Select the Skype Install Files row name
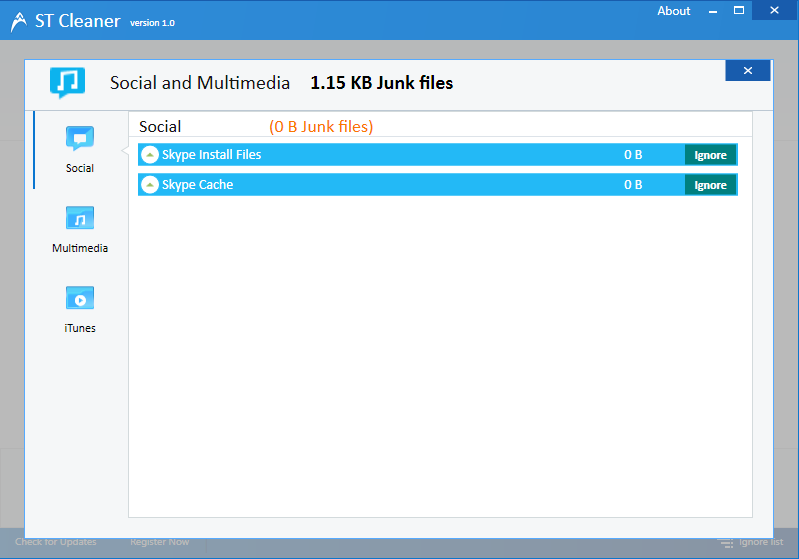This screenshot has width=799, height=559. pyautogui.click(x=211, y=155)
